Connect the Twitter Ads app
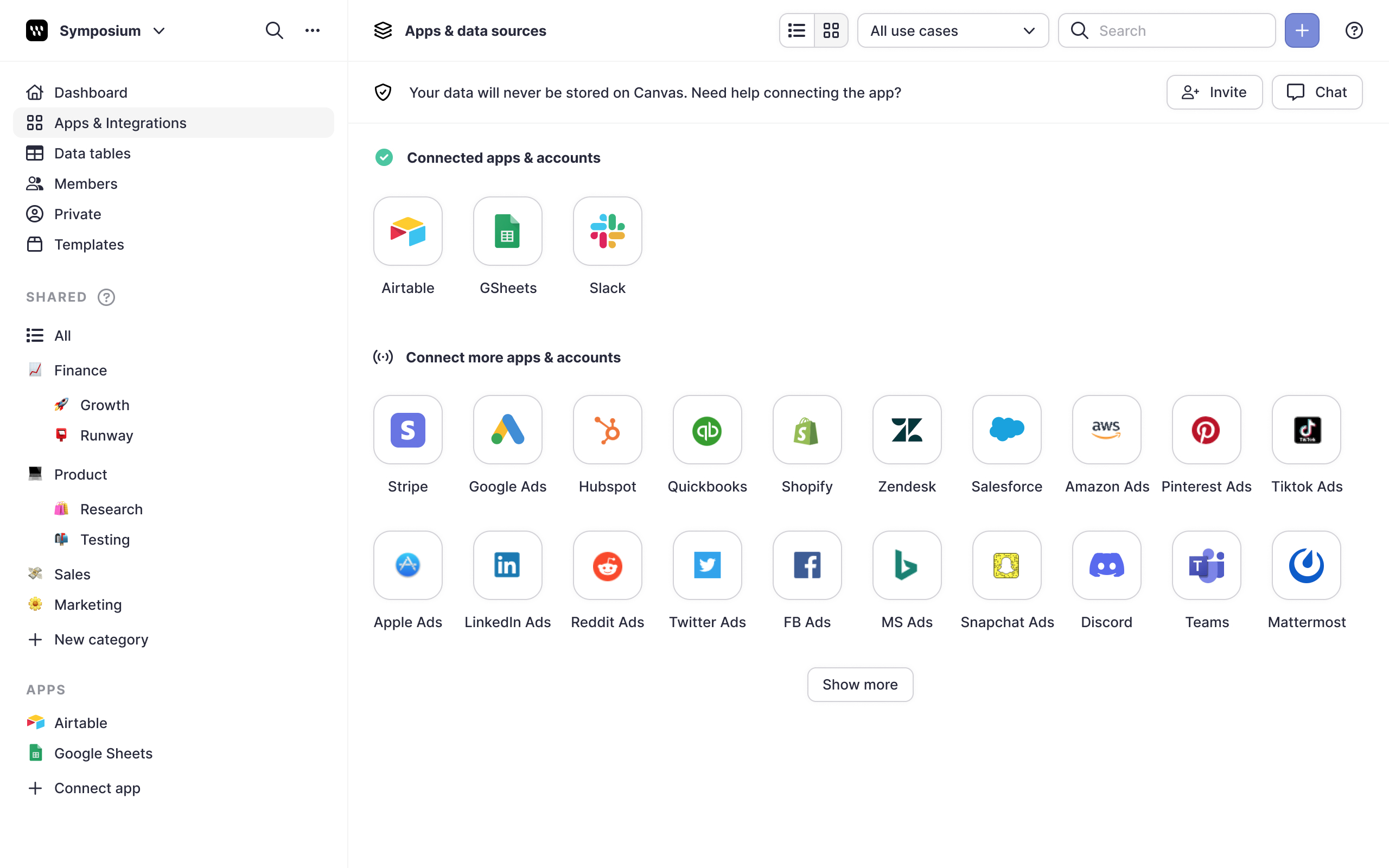1389x868 pixels. pyautogui.click(x=707, y=565)
